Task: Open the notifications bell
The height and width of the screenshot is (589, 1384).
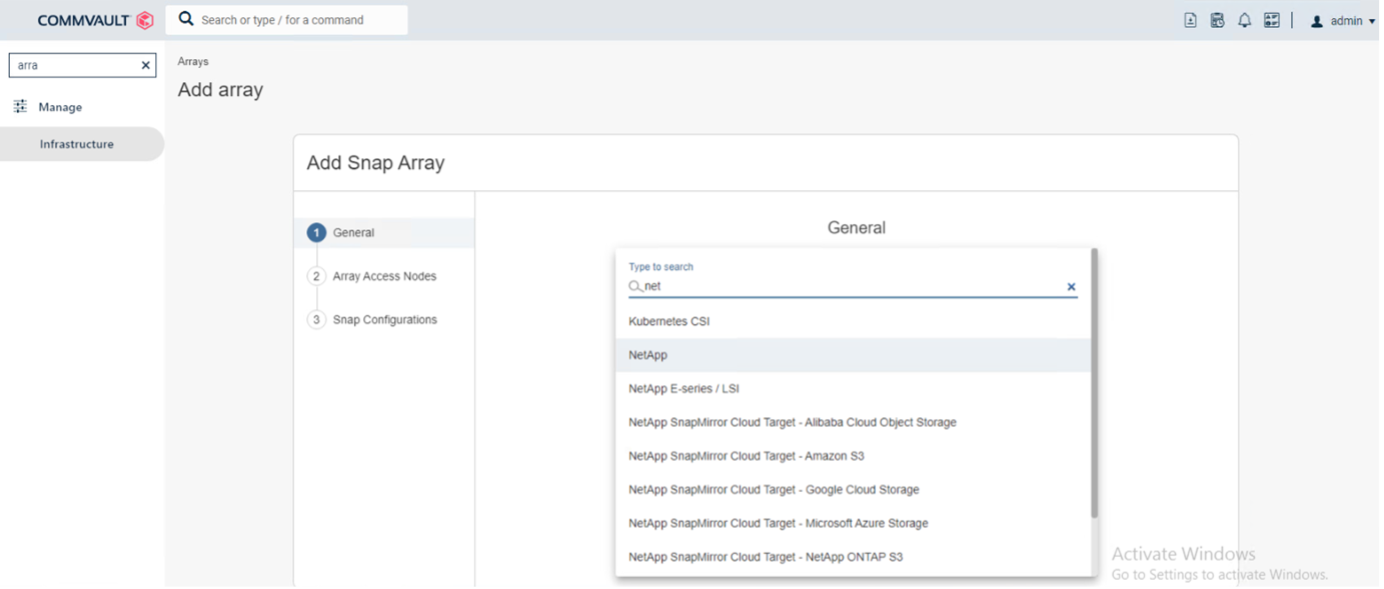Action: pyautogui.click(x=1244, y=20)
